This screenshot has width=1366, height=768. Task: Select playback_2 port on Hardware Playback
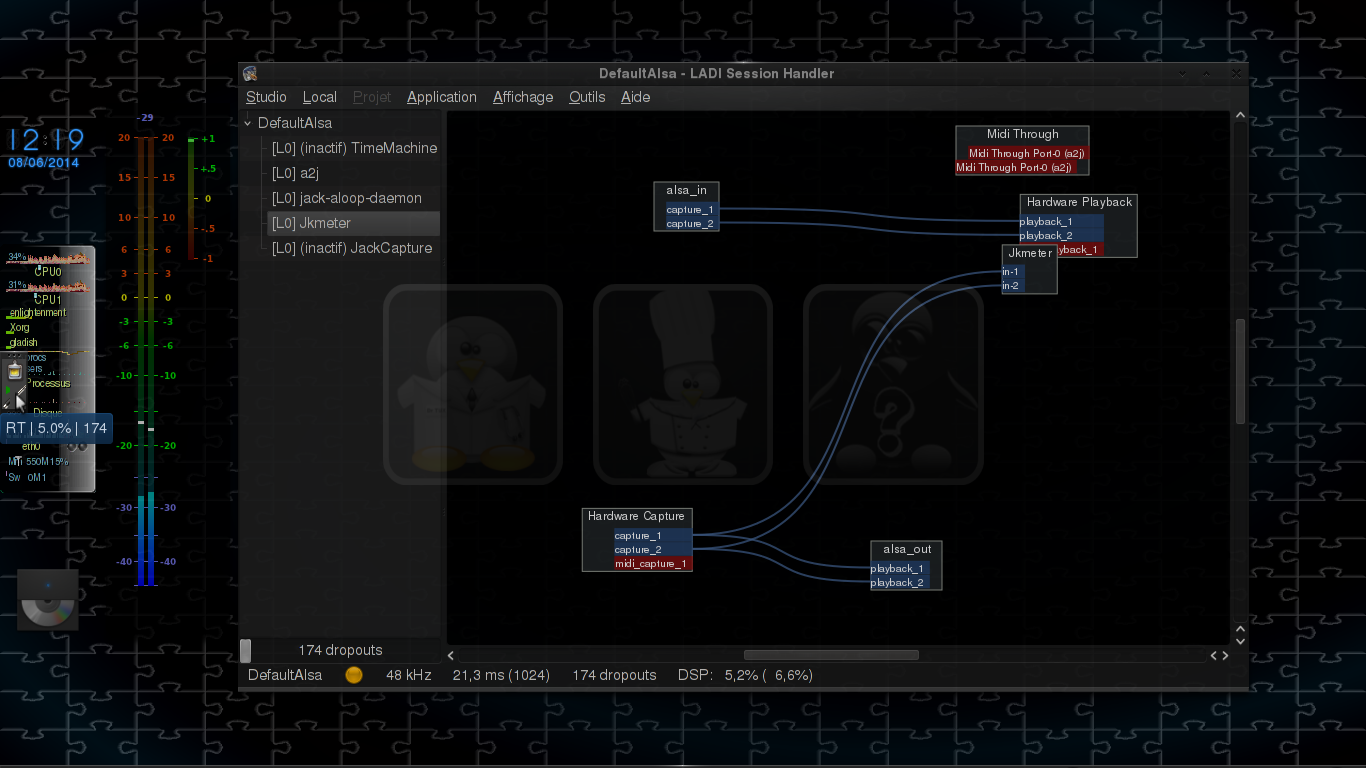pos(1062,236)
